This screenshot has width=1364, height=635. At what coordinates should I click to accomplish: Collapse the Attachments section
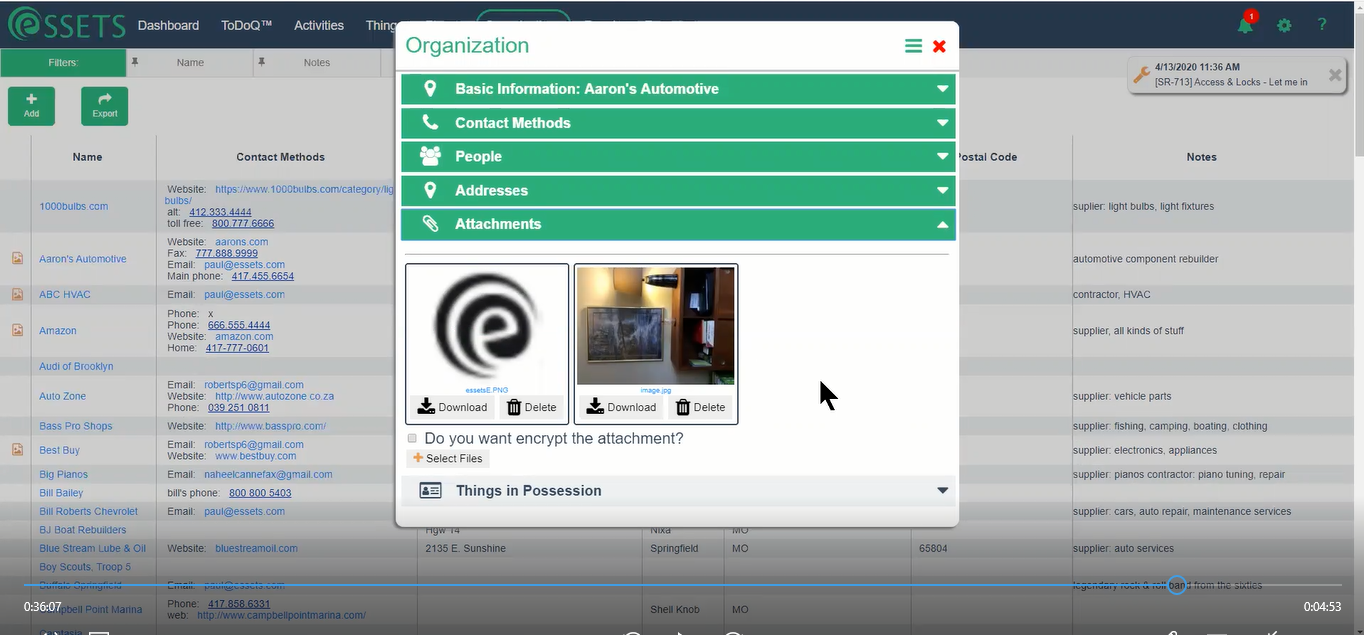678,224
